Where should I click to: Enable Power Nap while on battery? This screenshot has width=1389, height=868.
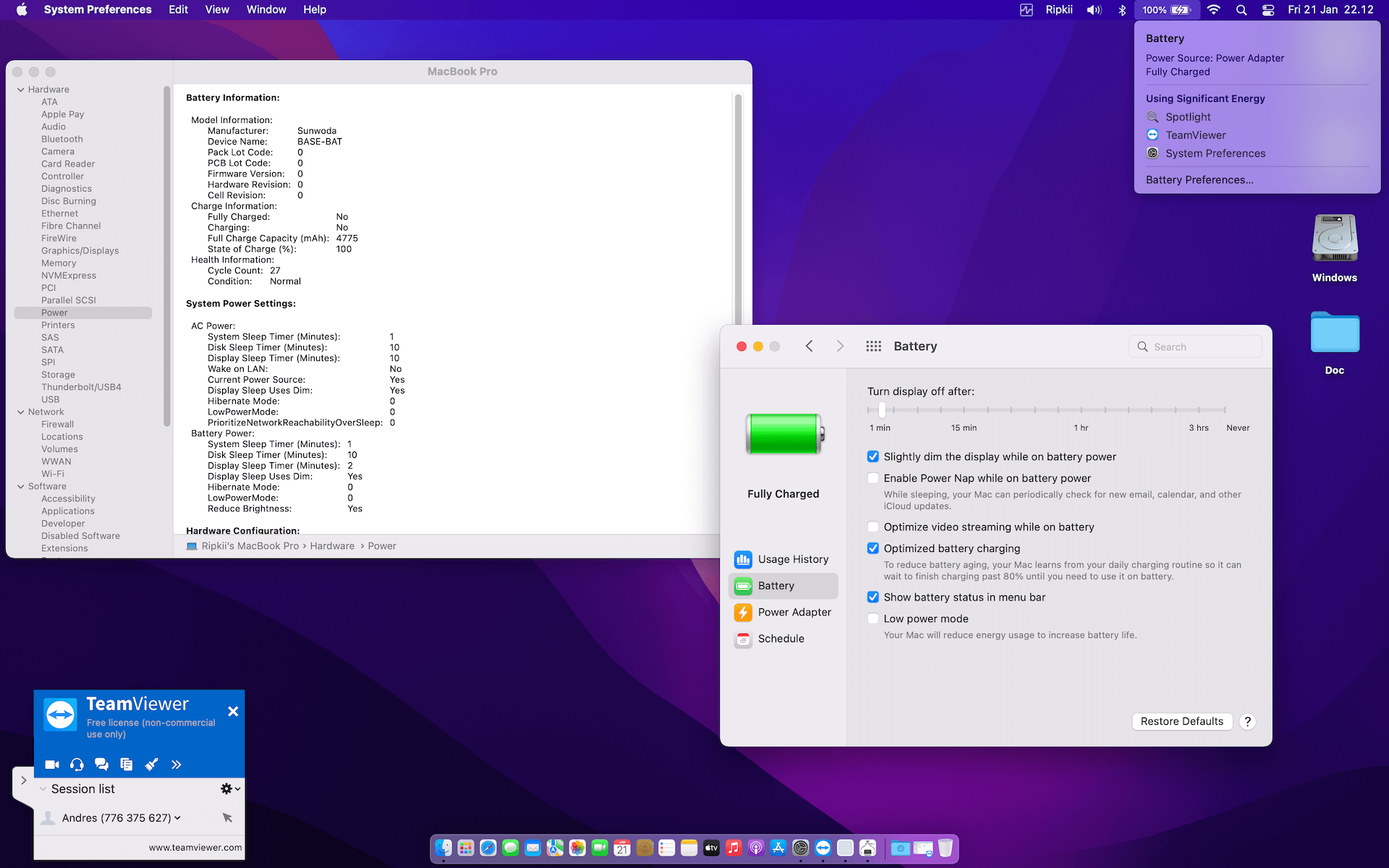coord(873,478)
